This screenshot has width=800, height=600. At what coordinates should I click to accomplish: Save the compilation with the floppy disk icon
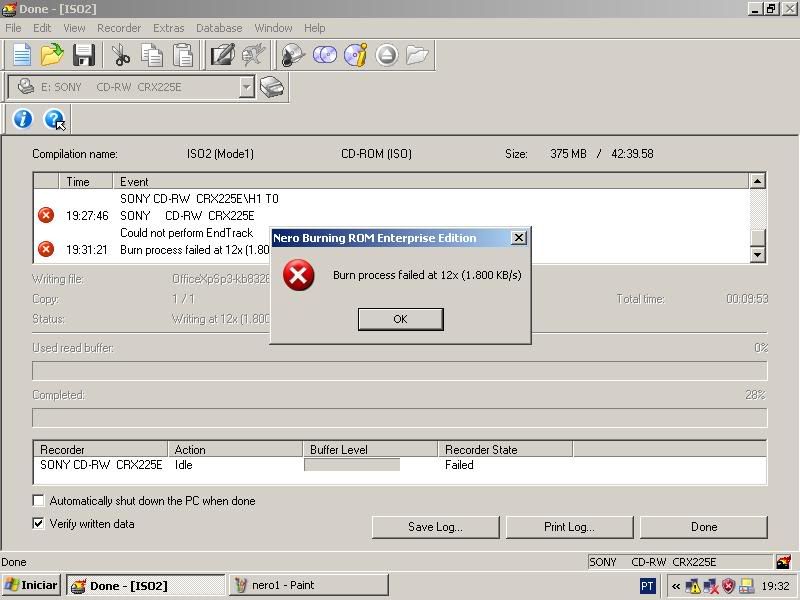(x=84, y=55)
